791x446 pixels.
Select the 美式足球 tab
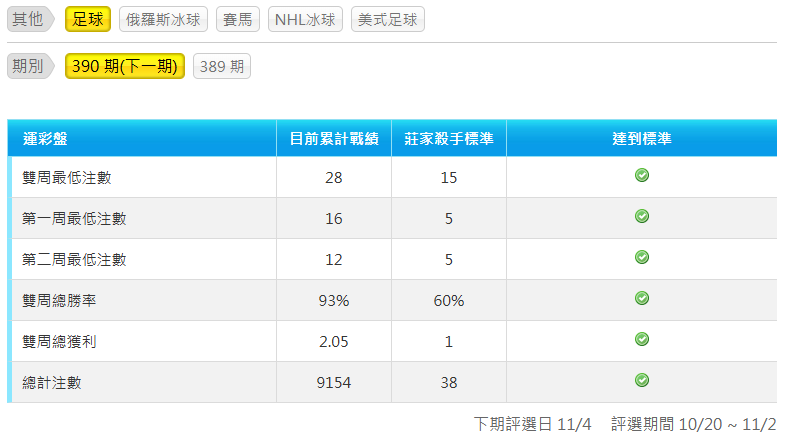387,19
